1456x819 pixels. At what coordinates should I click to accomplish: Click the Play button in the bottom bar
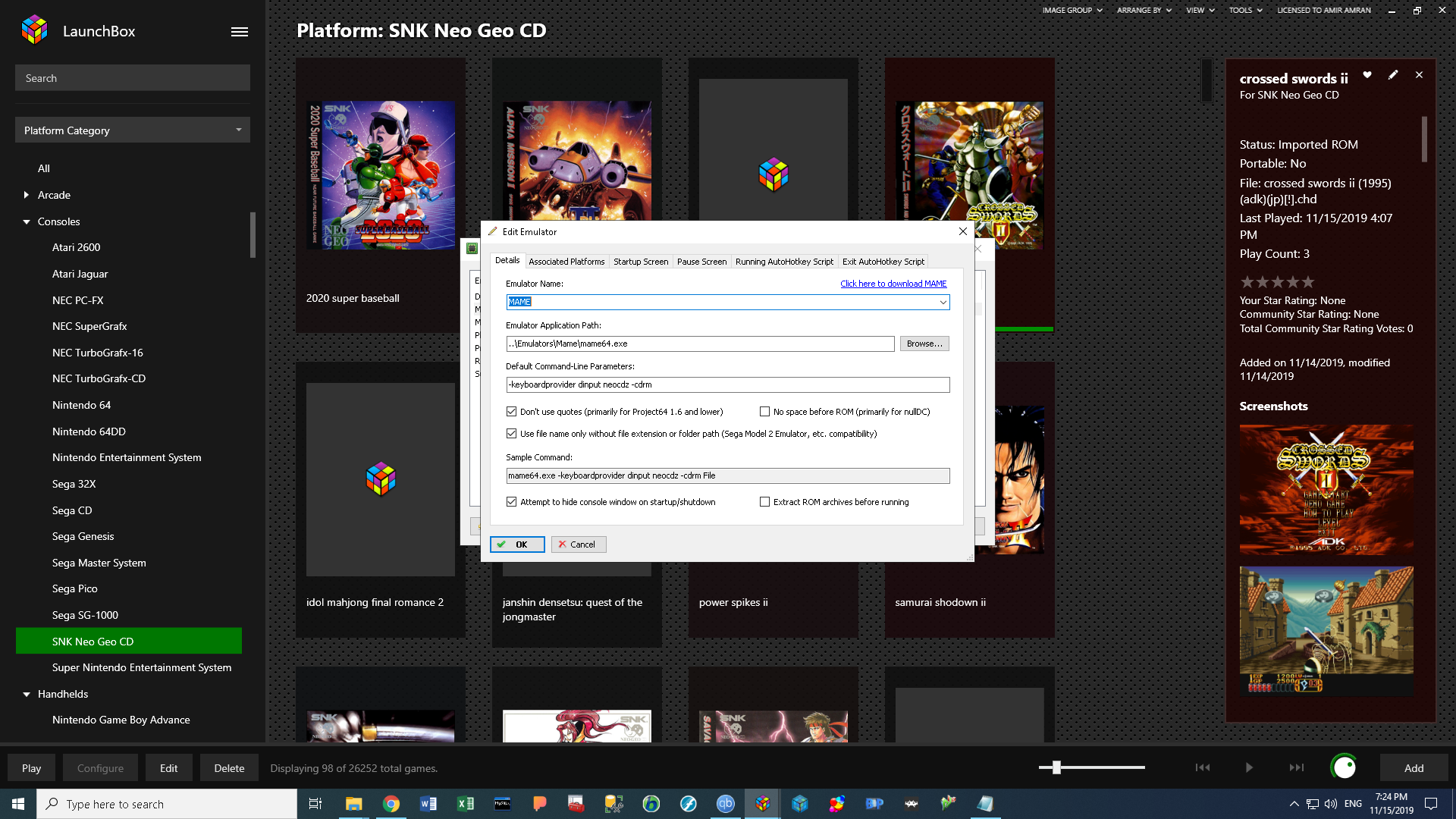(32, 768)
